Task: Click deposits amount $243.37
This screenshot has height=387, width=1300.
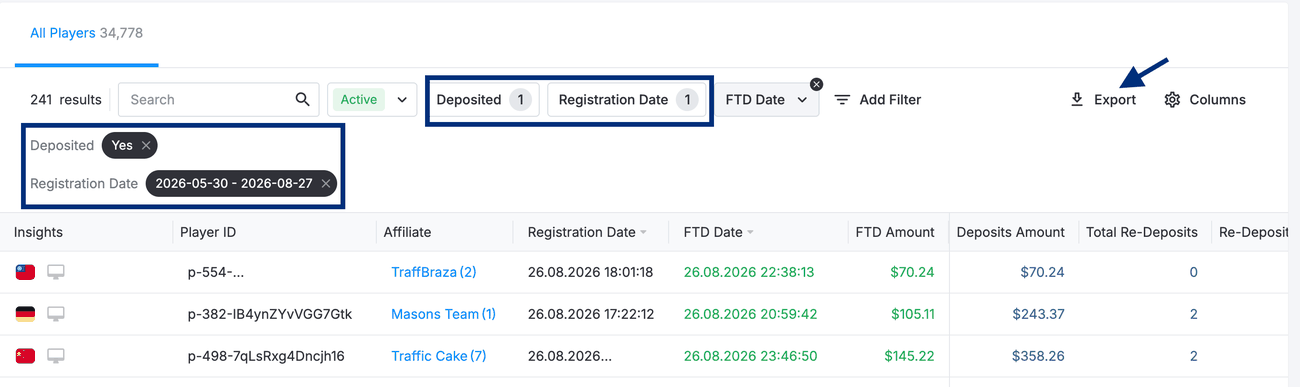Action: 1038,314
